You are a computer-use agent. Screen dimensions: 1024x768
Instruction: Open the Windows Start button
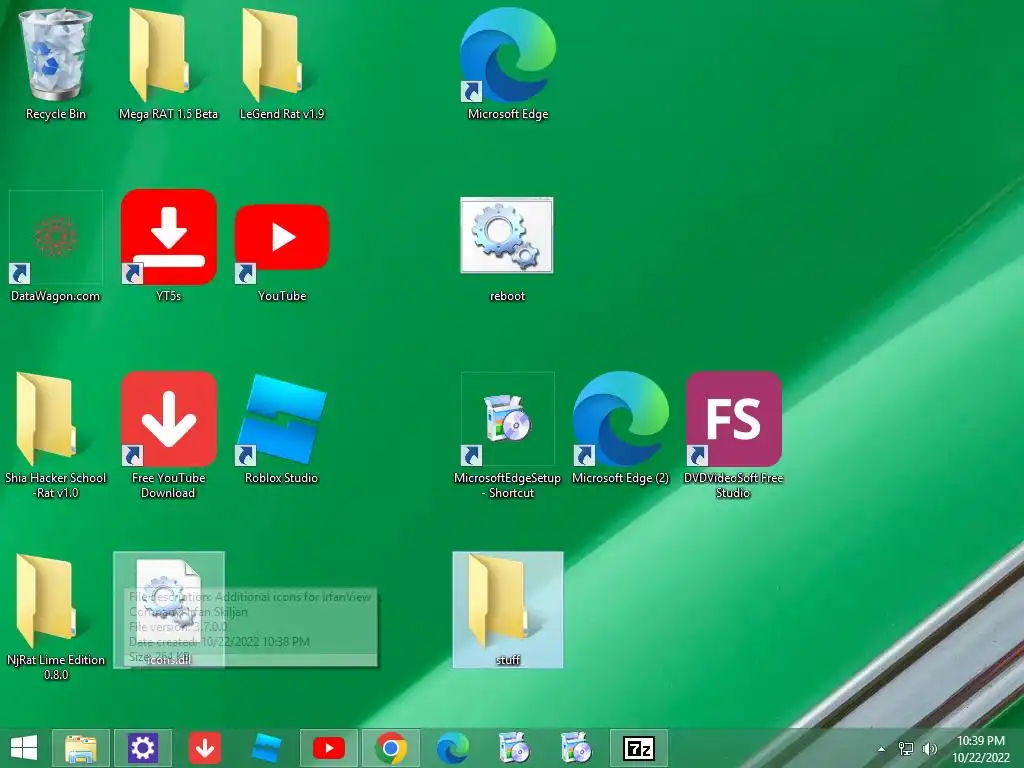24,748
